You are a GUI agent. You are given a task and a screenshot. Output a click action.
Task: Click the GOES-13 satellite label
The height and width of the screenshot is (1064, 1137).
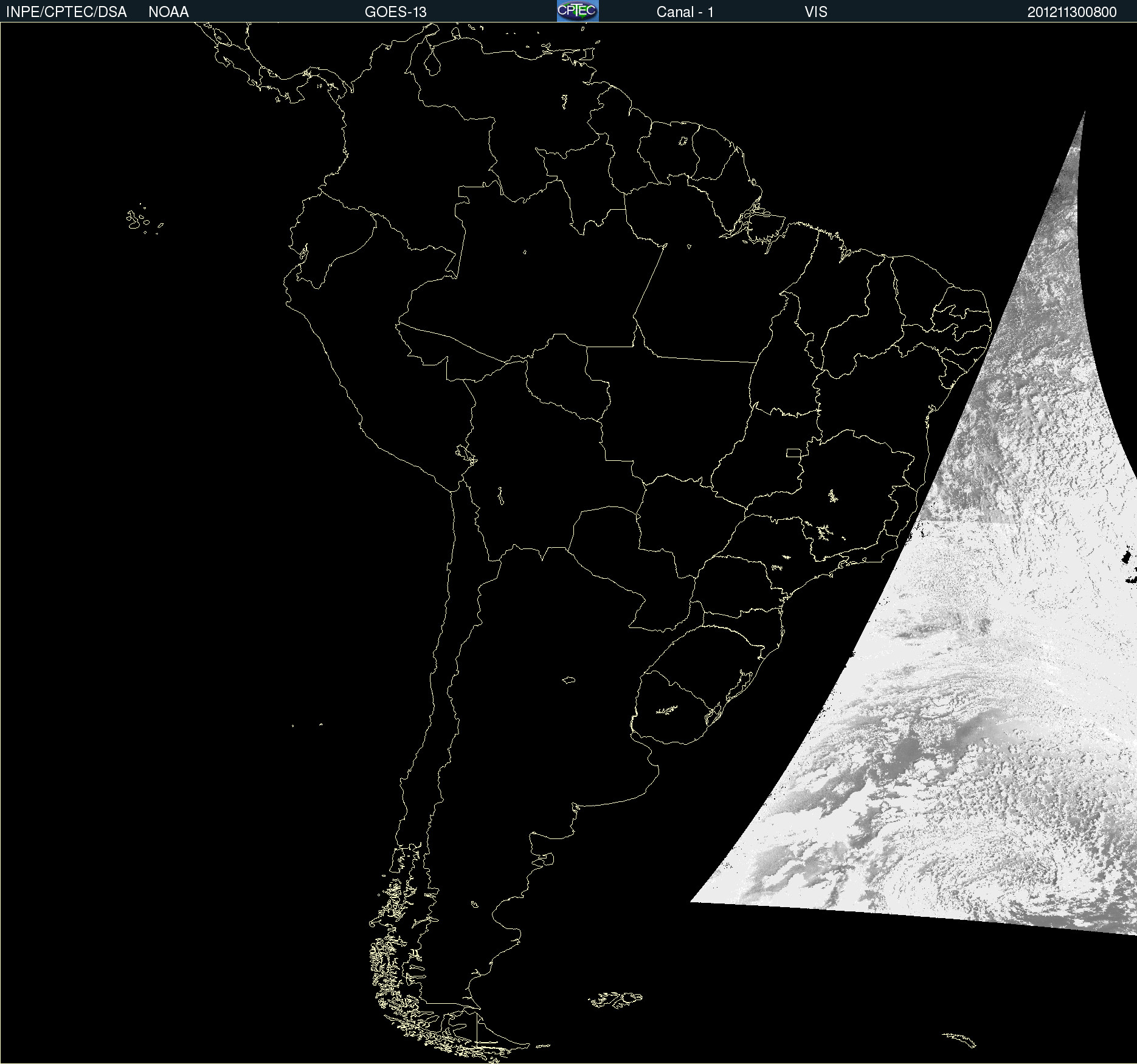click(x=396, y=12)
